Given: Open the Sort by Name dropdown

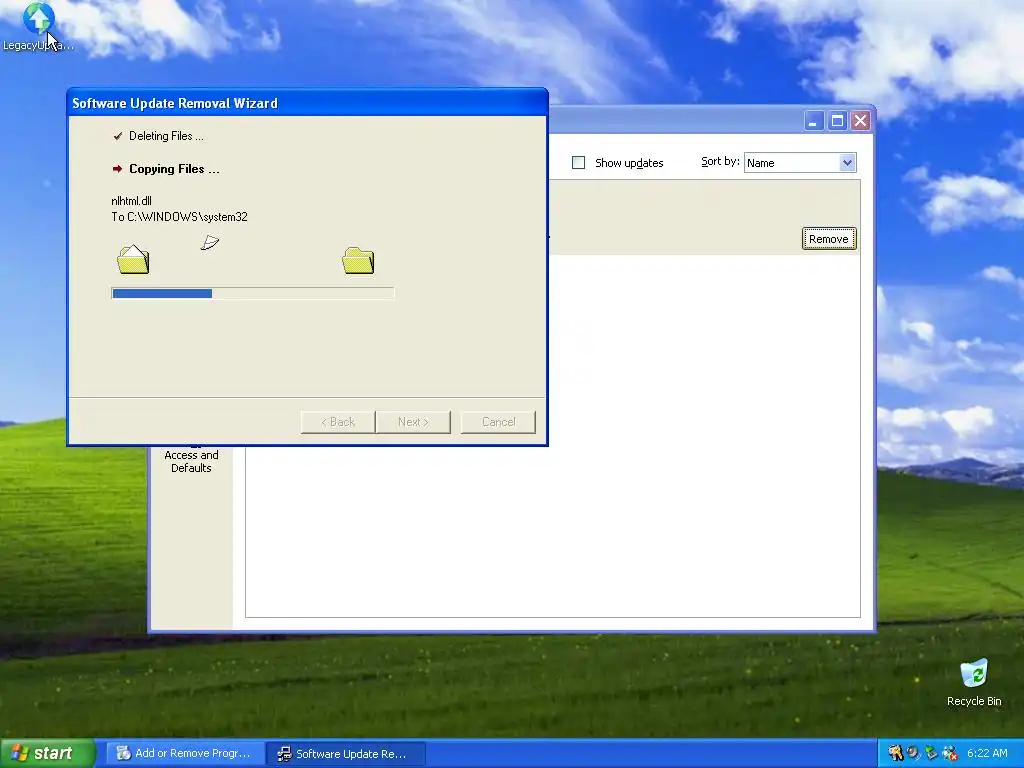Looking at the screenshot, I should 799,163.
